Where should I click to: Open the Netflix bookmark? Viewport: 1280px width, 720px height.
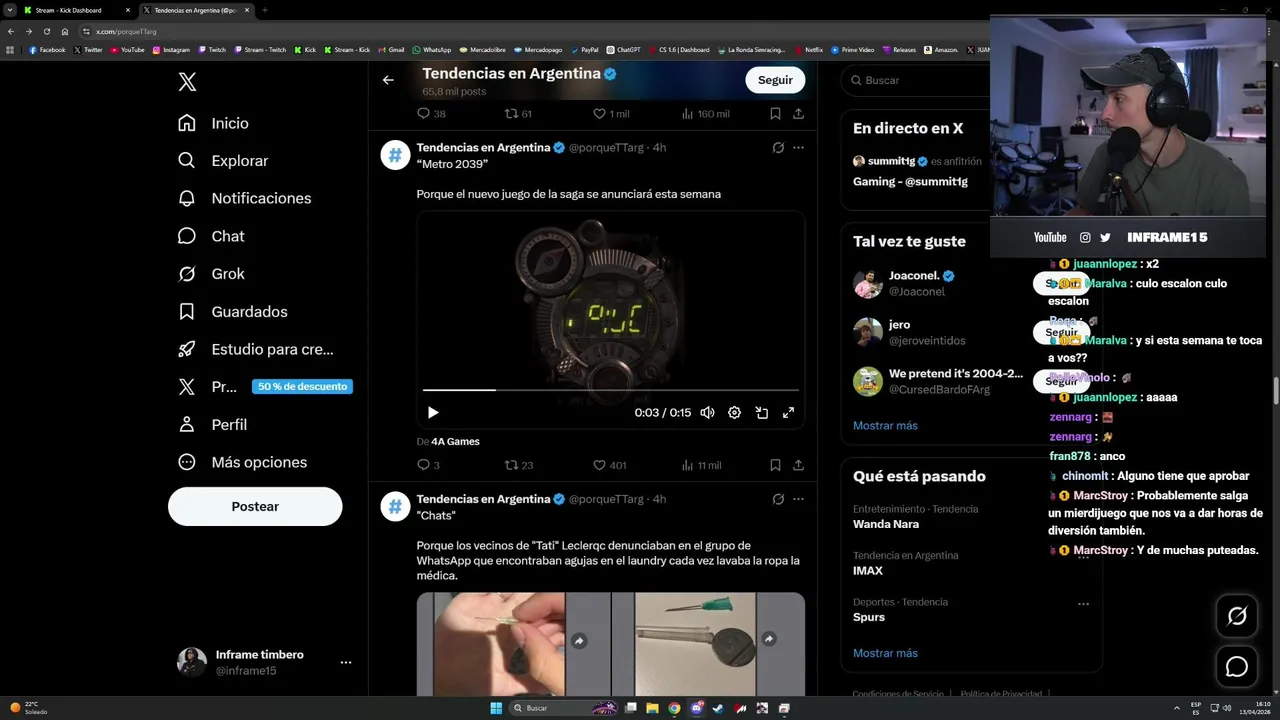(809, 49)
